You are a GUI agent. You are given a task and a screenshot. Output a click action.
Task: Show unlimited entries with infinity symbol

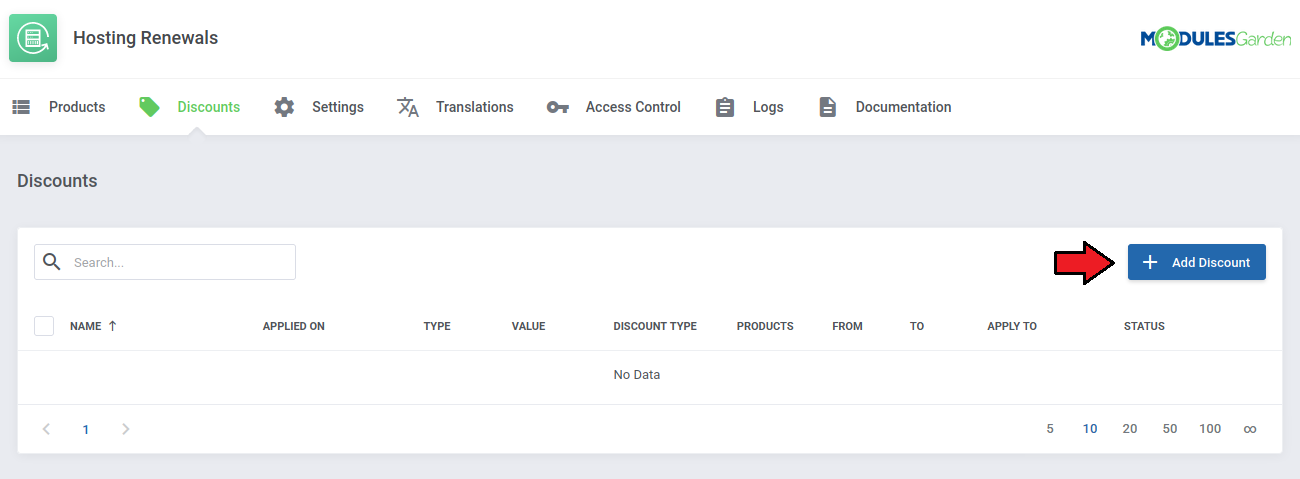tap(1250, 429)
